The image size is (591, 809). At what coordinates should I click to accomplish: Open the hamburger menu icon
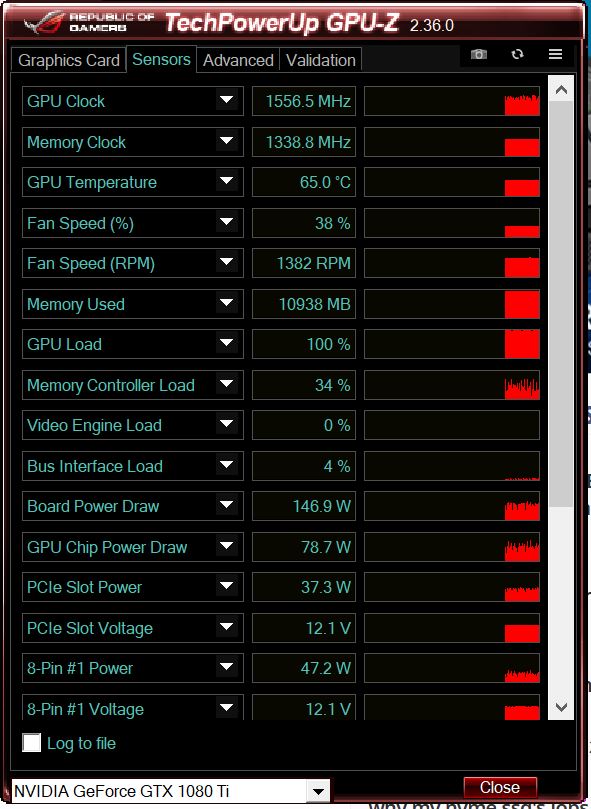pyautogui.click(x=555, y=54)
